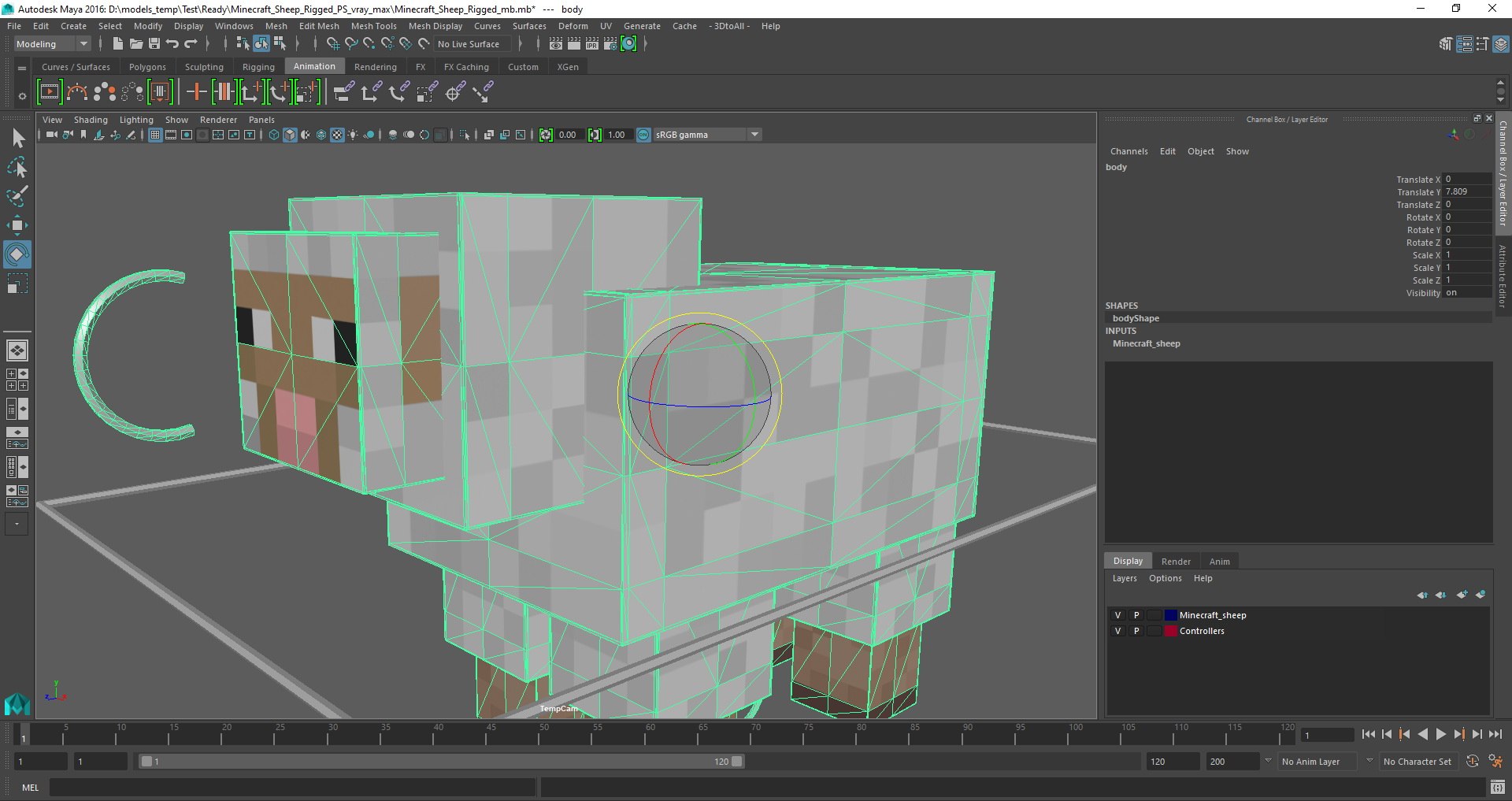Image resolution: width=1512 pixels, height=801 pixels.
Task: Open color picker for Controllers red swatch
Action: (1170, 631)
